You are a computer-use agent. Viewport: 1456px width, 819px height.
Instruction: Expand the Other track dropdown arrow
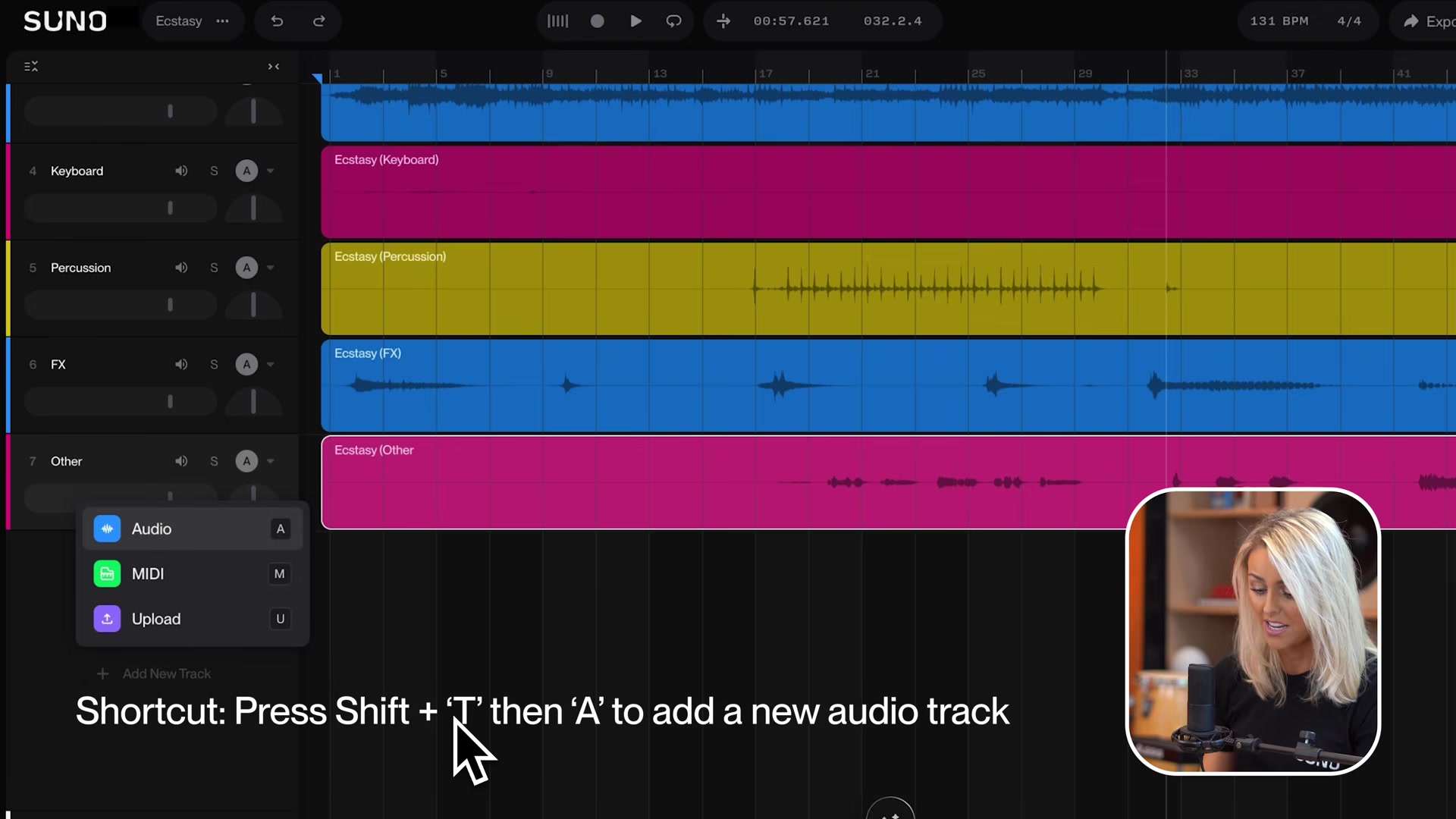point(271,461)
